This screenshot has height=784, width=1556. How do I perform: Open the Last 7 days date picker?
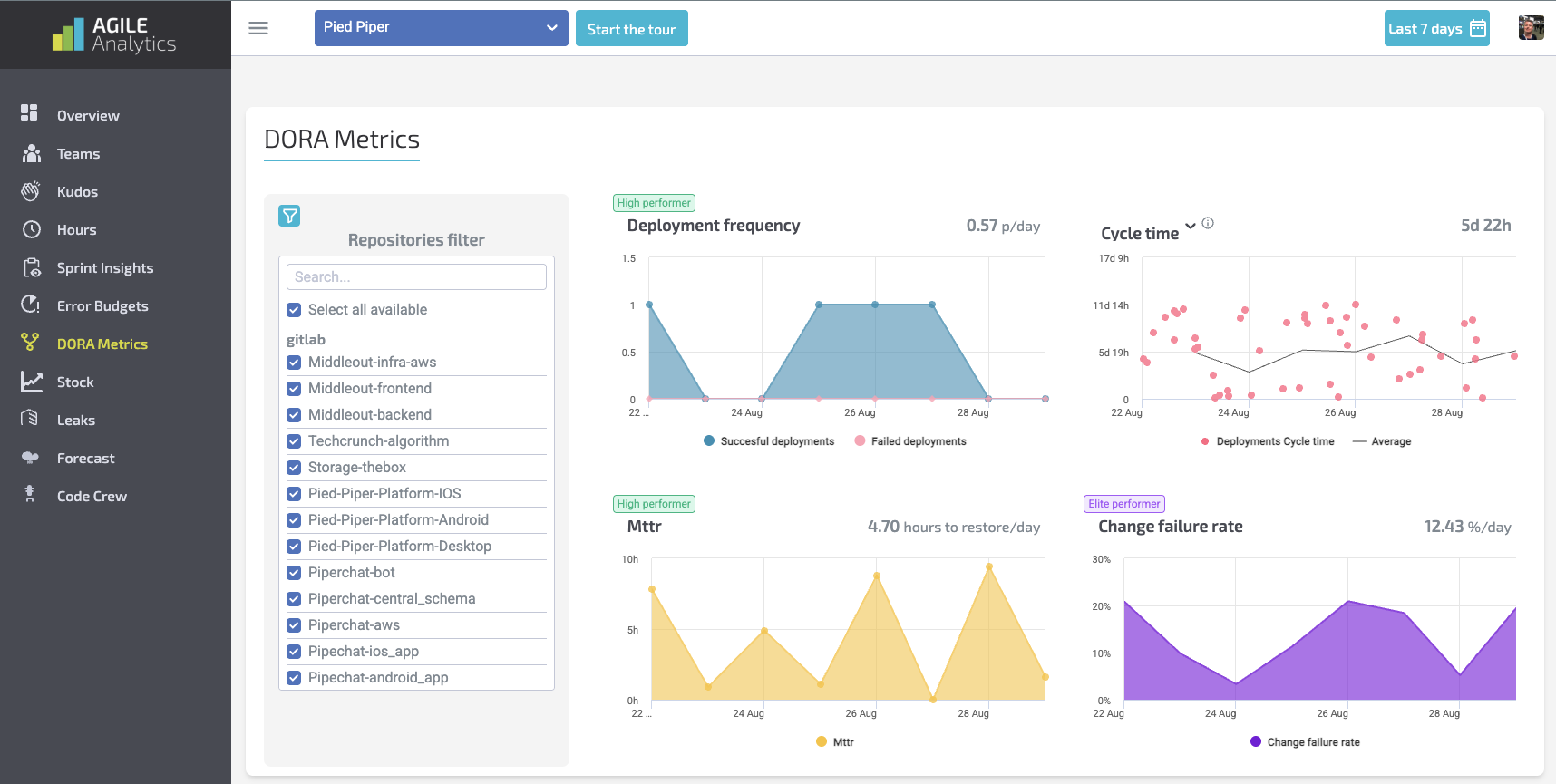pyautogui.click(x=1436, y=28)
